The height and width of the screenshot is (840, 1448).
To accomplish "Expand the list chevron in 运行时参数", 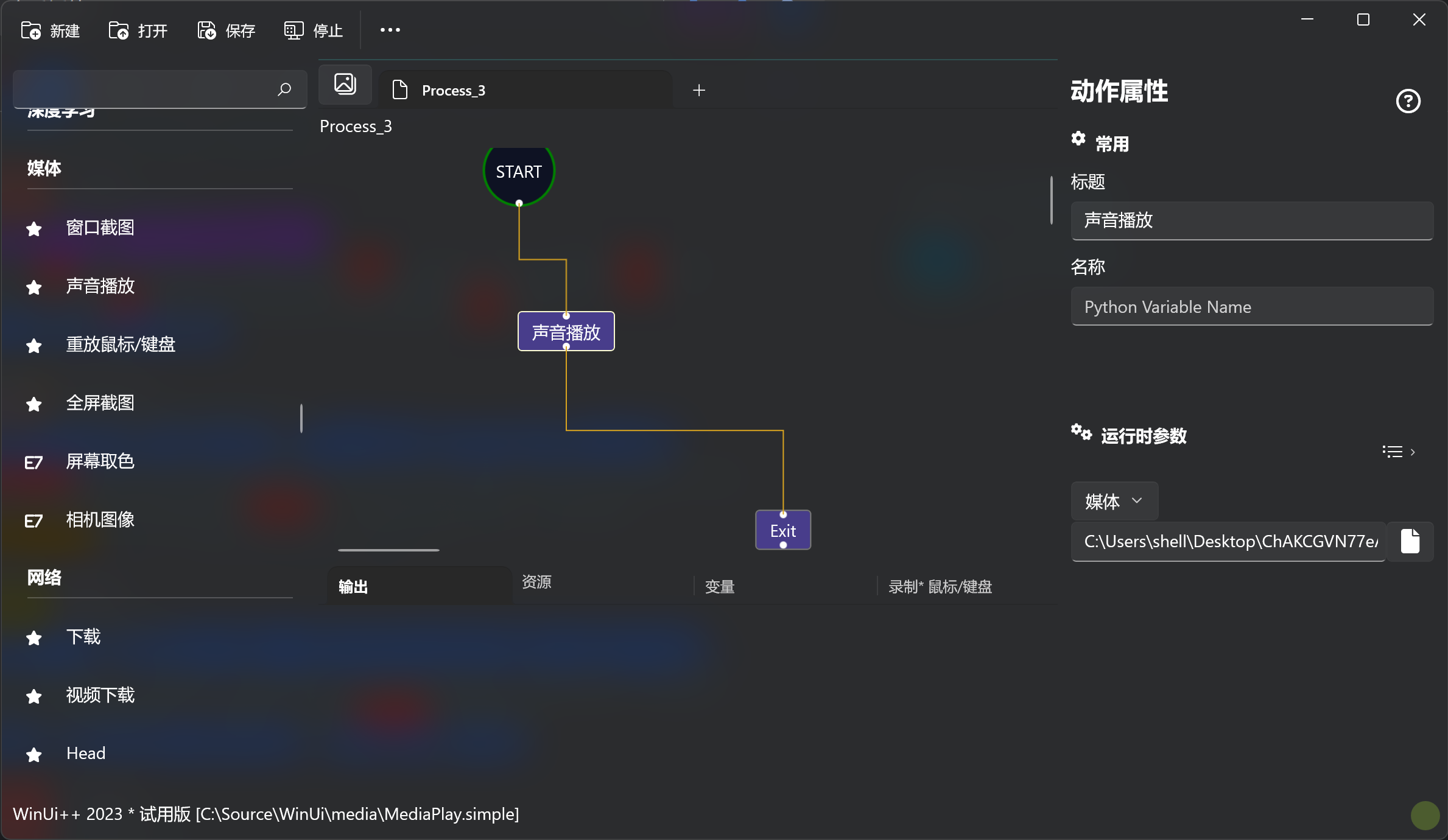I will point(1399,452).
